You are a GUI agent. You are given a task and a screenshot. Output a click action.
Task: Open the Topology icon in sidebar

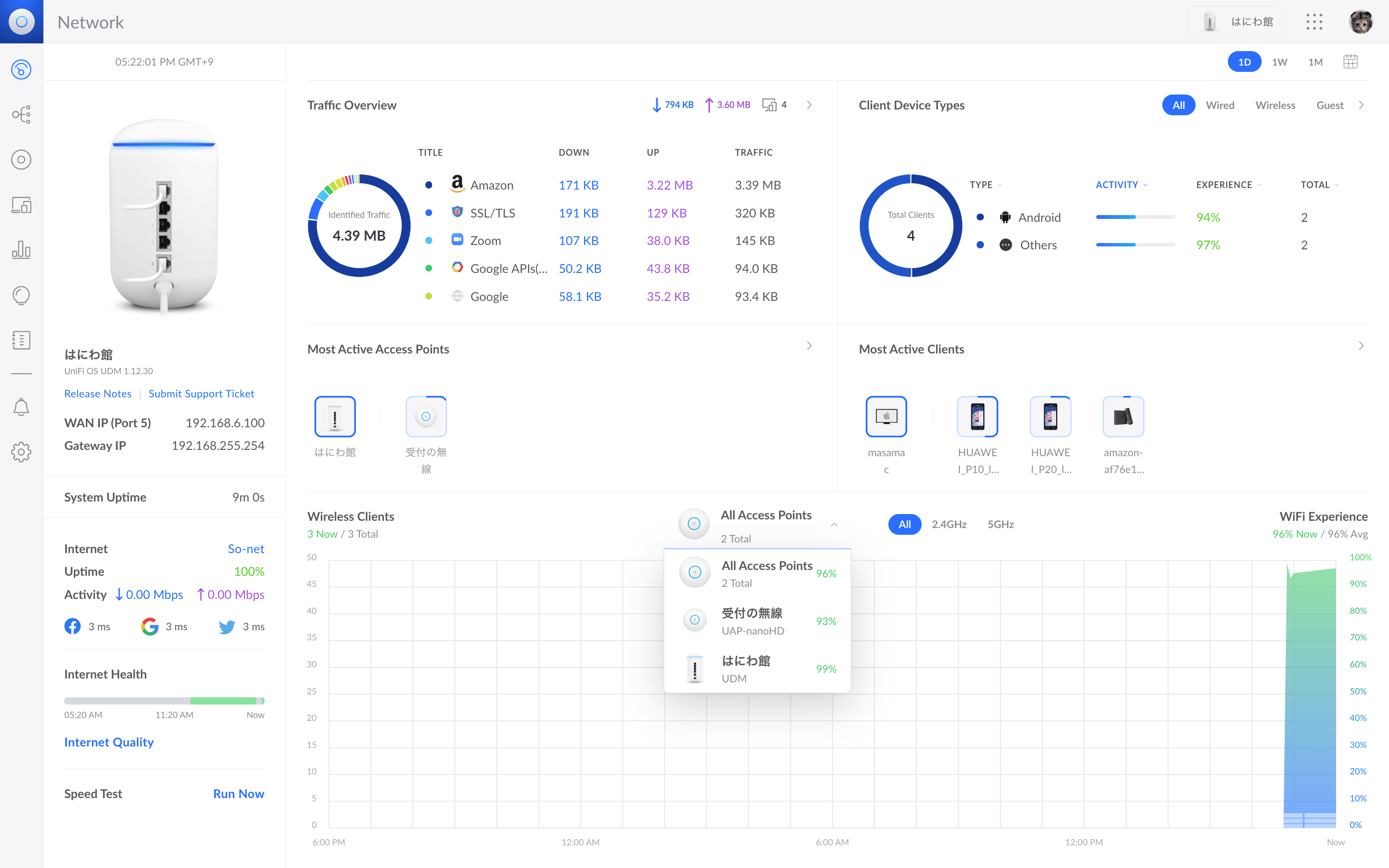(21, 115)
